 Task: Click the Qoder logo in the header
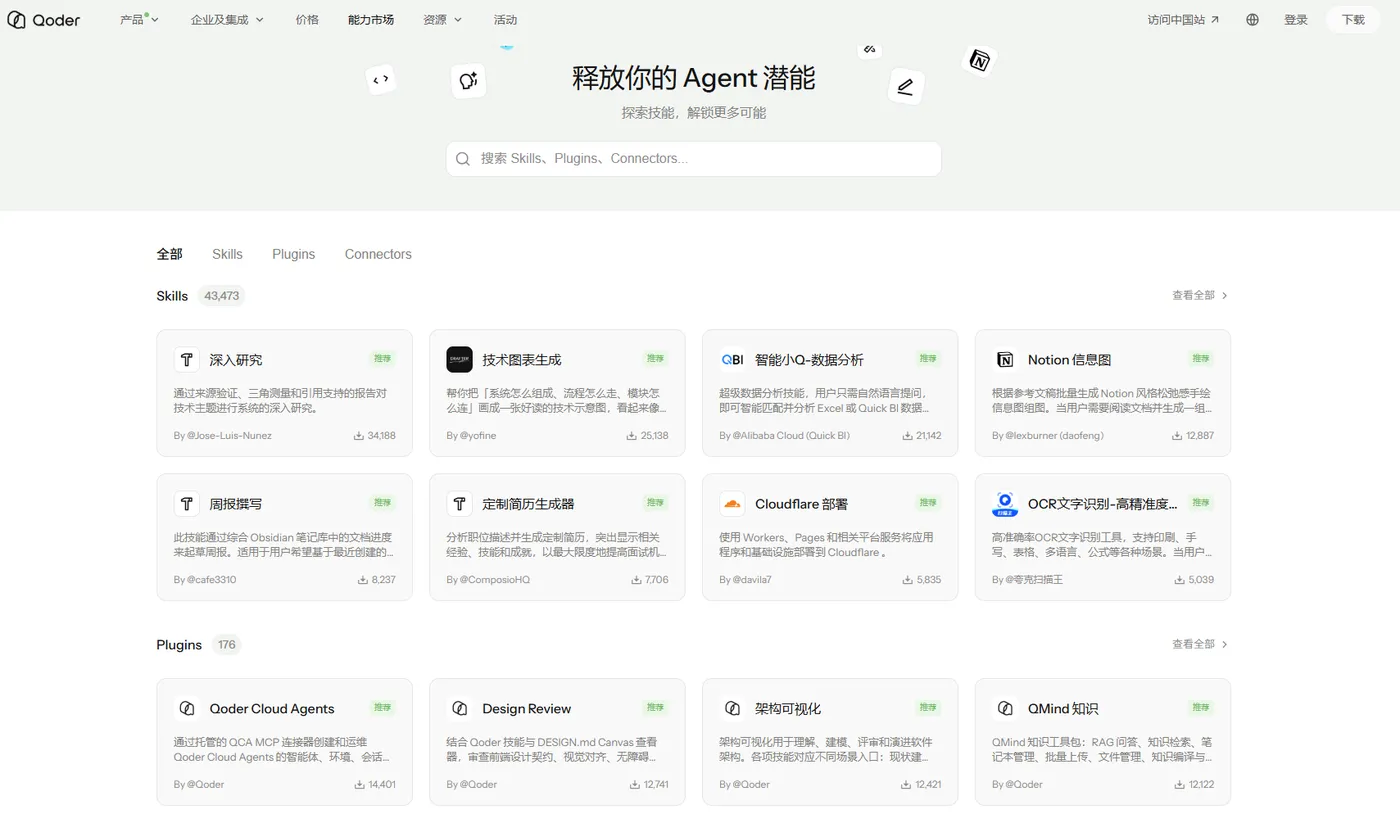pyautogui.click(x=44, y=20)
